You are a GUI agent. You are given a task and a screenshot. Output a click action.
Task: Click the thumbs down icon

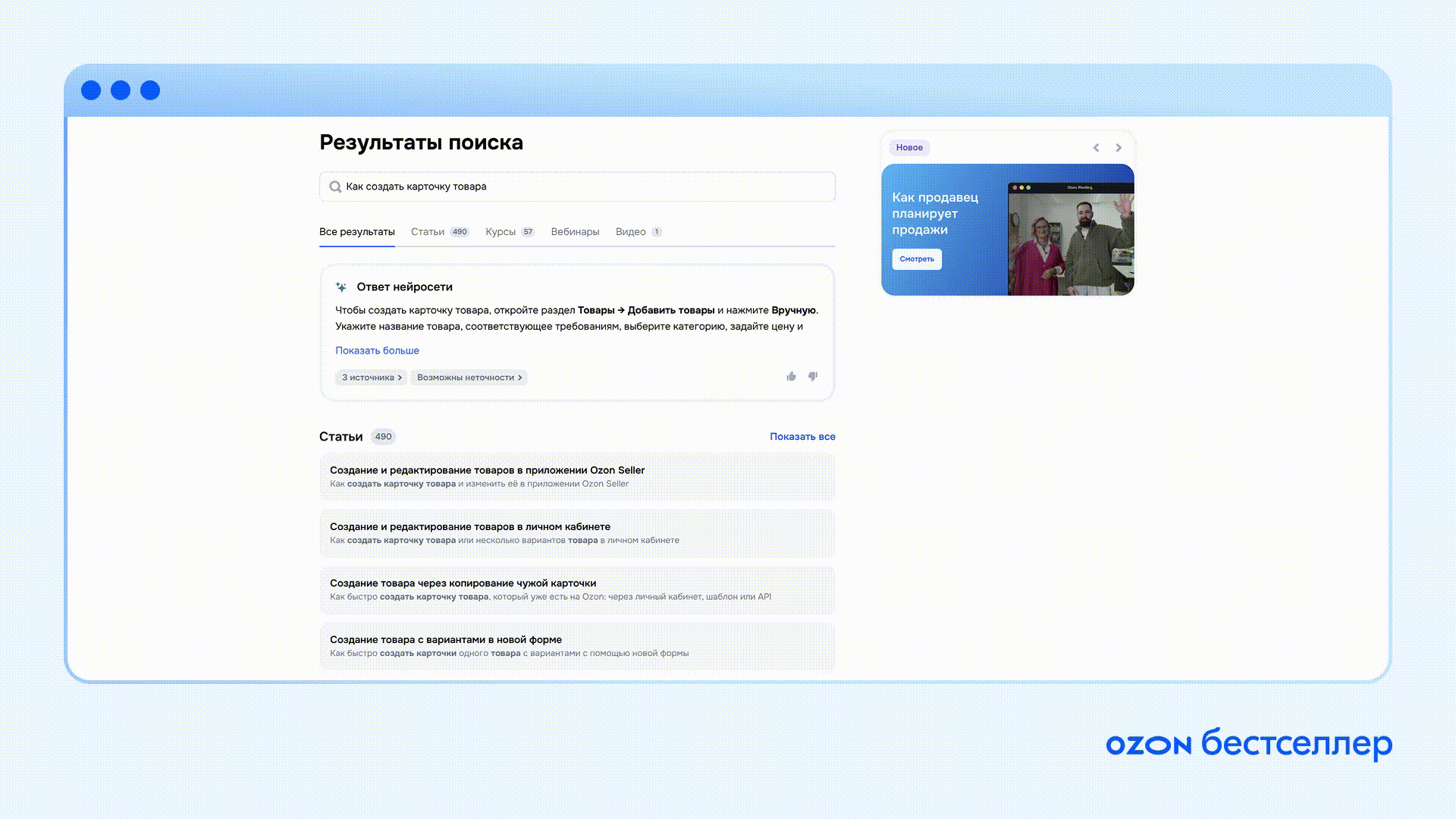coord(813,377)
